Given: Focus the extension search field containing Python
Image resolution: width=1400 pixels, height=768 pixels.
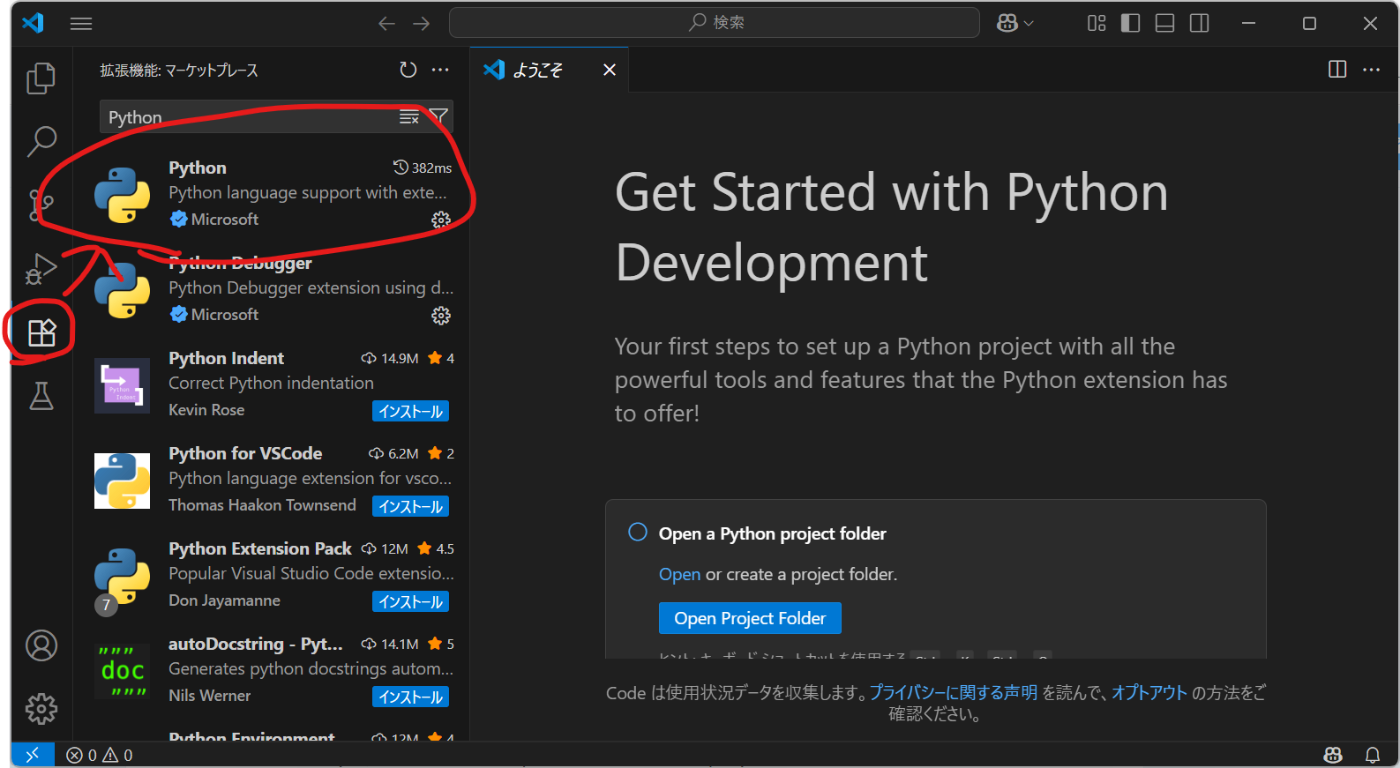Looking at the screenshot, I should coord(248,117).
